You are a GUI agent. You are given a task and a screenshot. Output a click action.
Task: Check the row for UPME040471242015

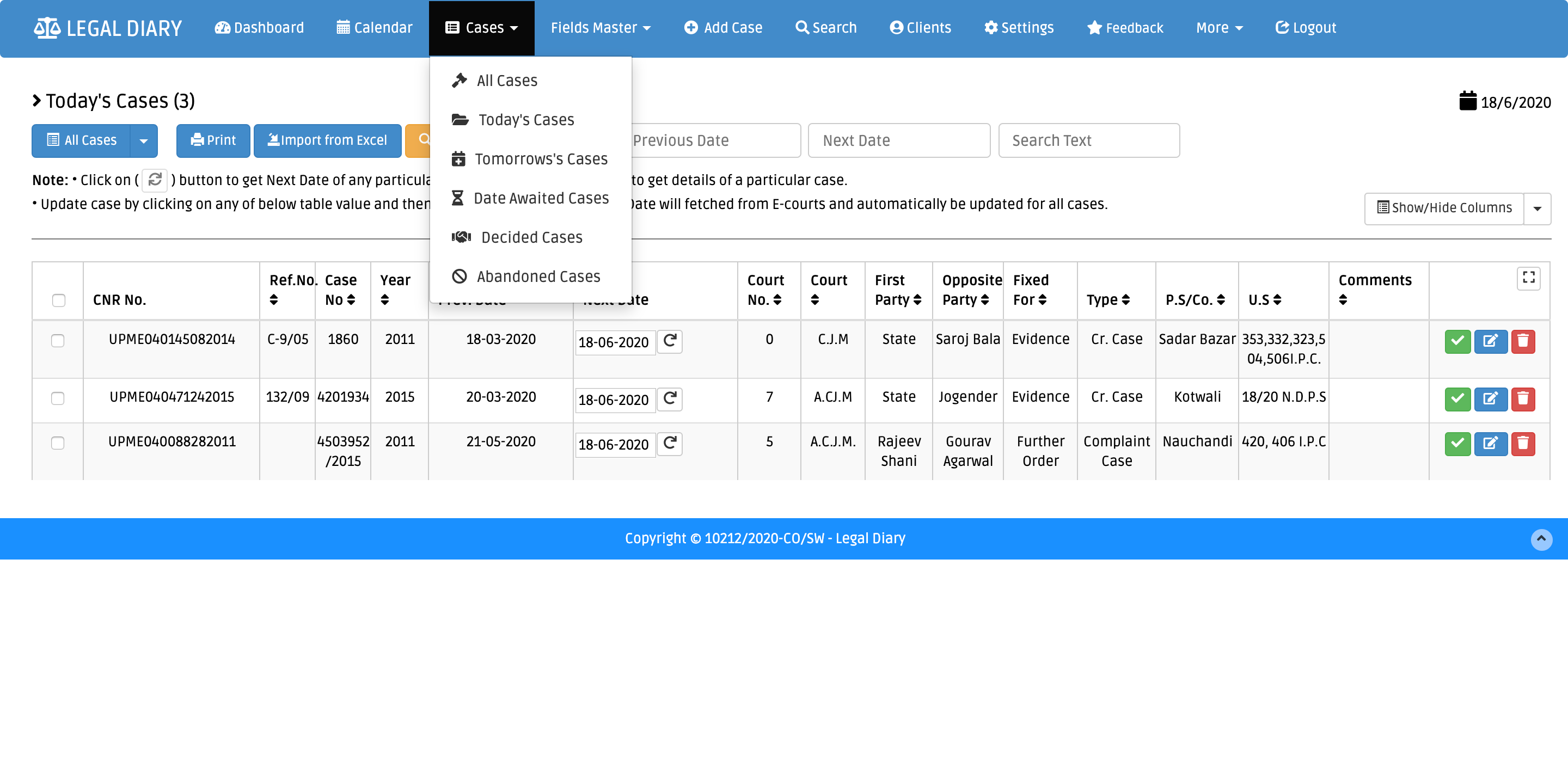pyautogui.click(x=58, y=398)
